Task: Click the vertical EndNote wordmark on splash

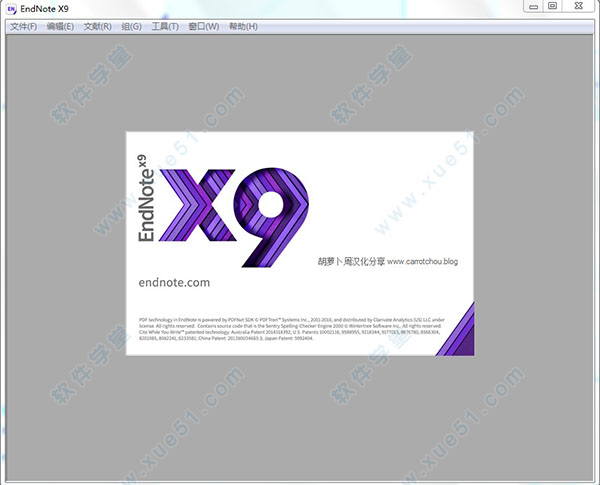Action: point(147,200)
